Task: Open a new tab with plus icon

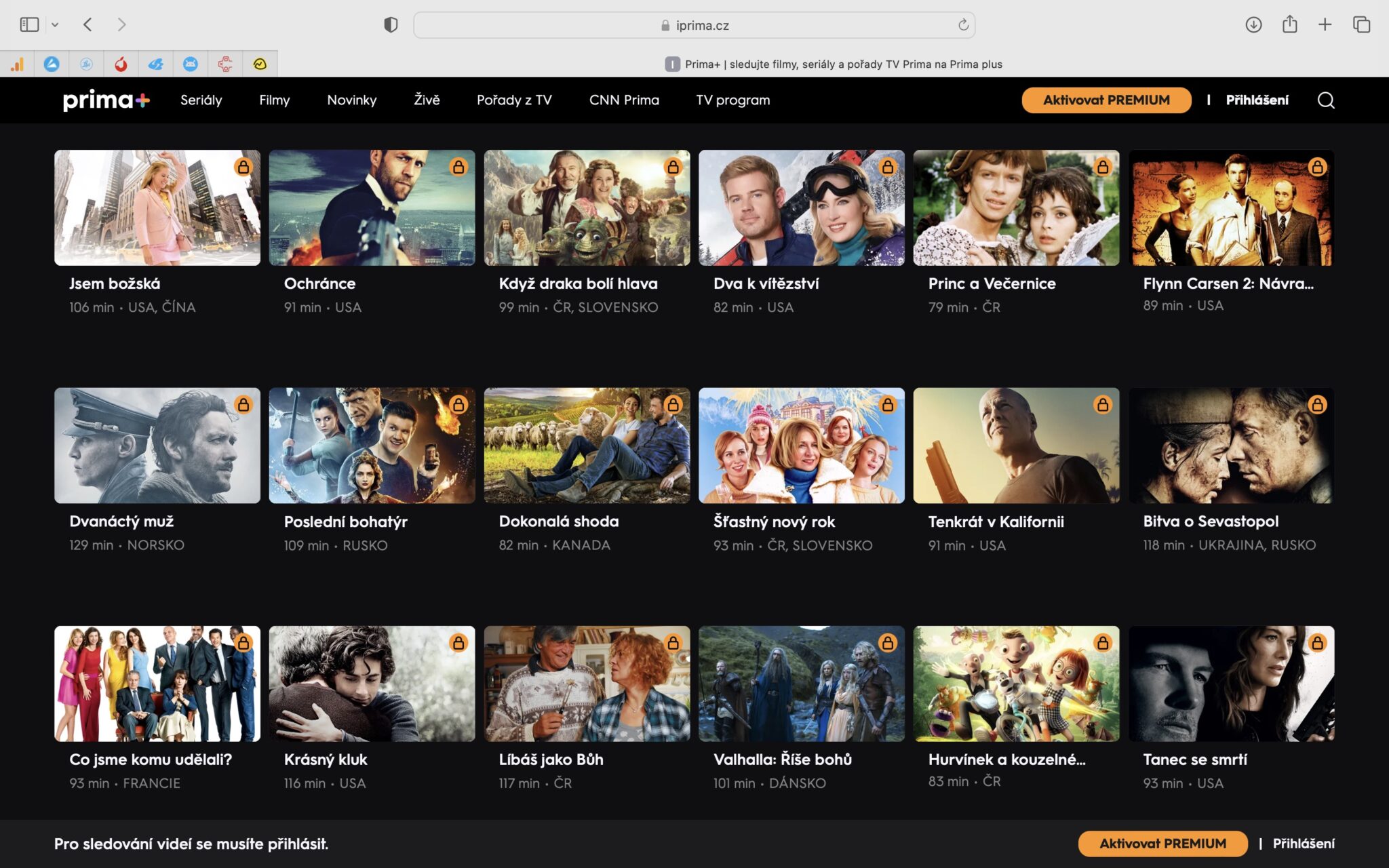Action: [1325, 25]
